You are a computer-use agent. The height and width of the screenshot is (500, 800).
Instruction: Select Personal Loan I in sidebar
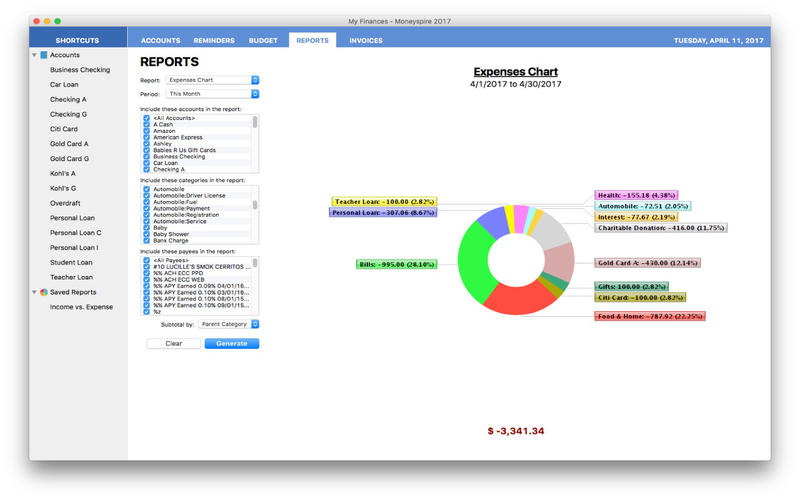coord(74,247)
